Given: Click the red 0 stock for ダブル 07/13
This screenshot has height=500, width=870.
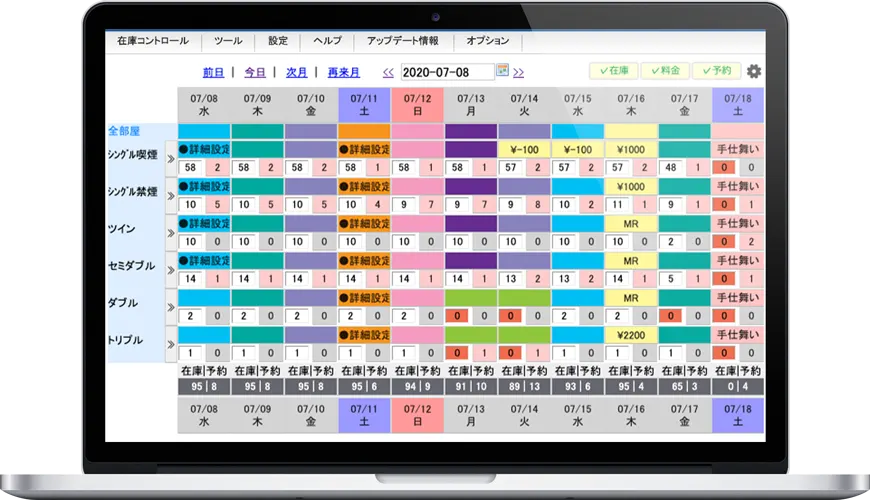Looking at the screenshot, I should (x=457, y=316).
